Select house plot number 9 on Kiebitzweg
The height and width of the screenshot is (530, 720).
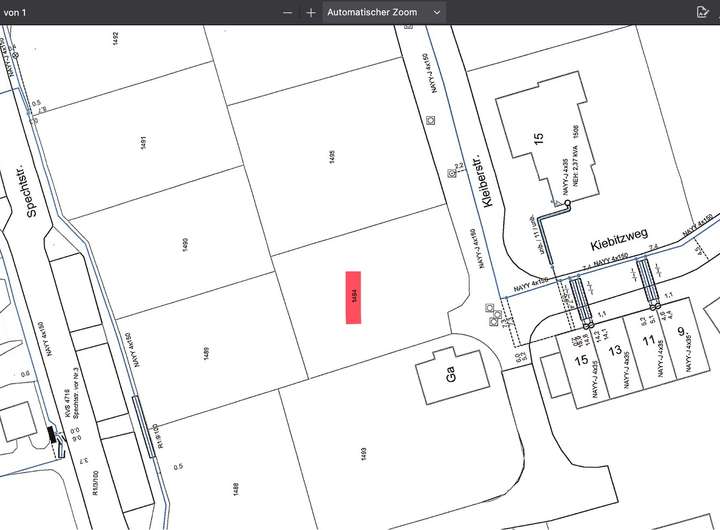(x=681, y=334)
